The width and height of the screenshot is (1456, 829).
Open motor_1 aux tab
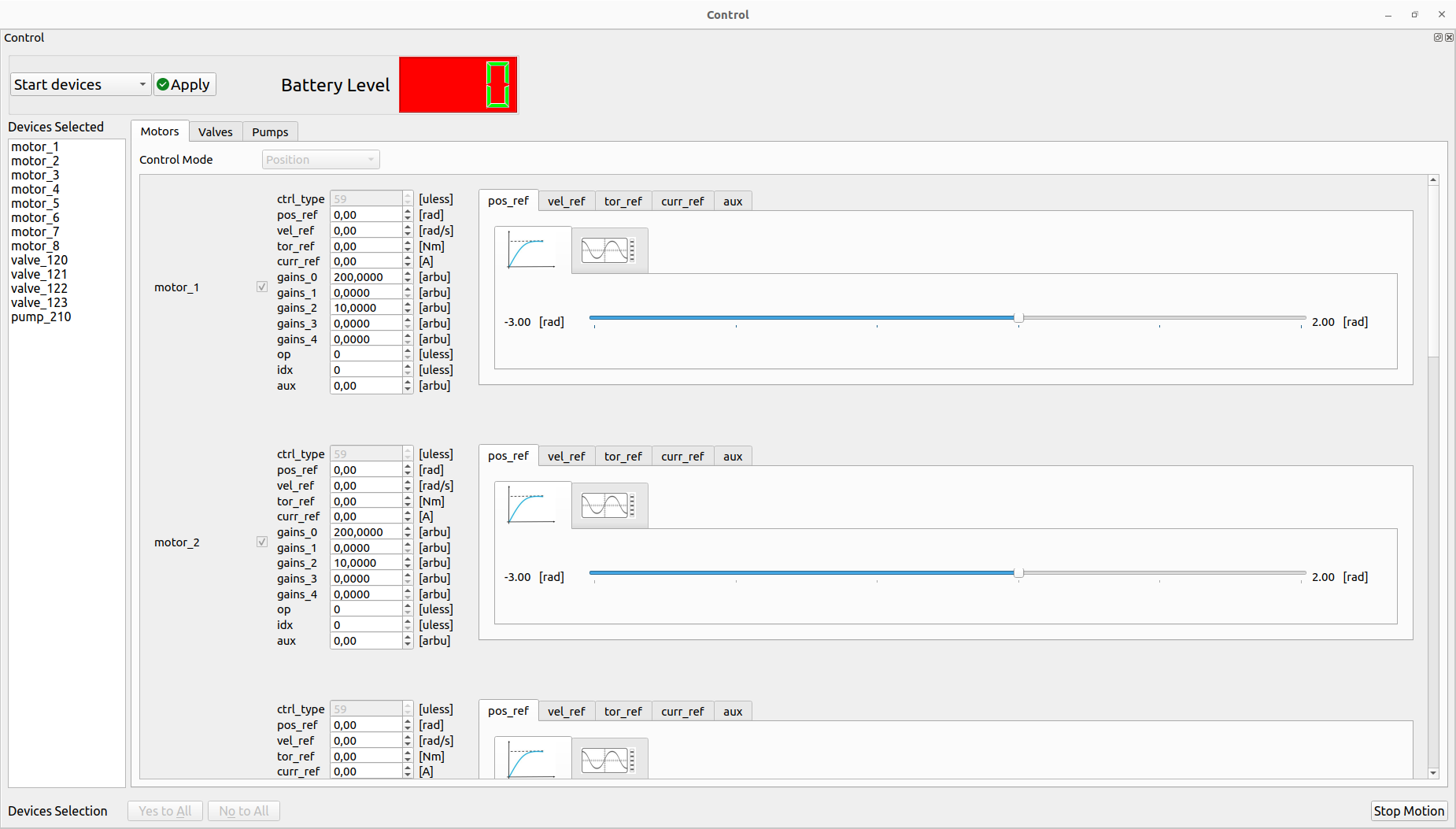[x=733, y=202]
